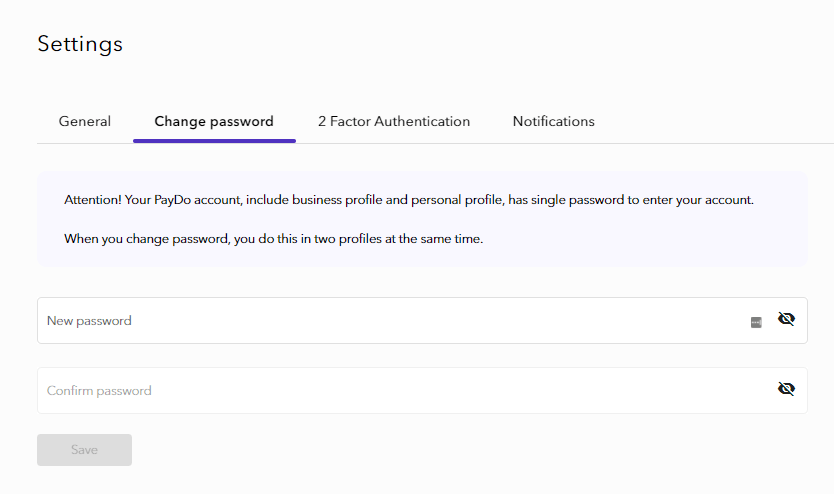Screen dimensions: 834x494
Task: Click the "When you change password" notice line
Action: [273, 239]
